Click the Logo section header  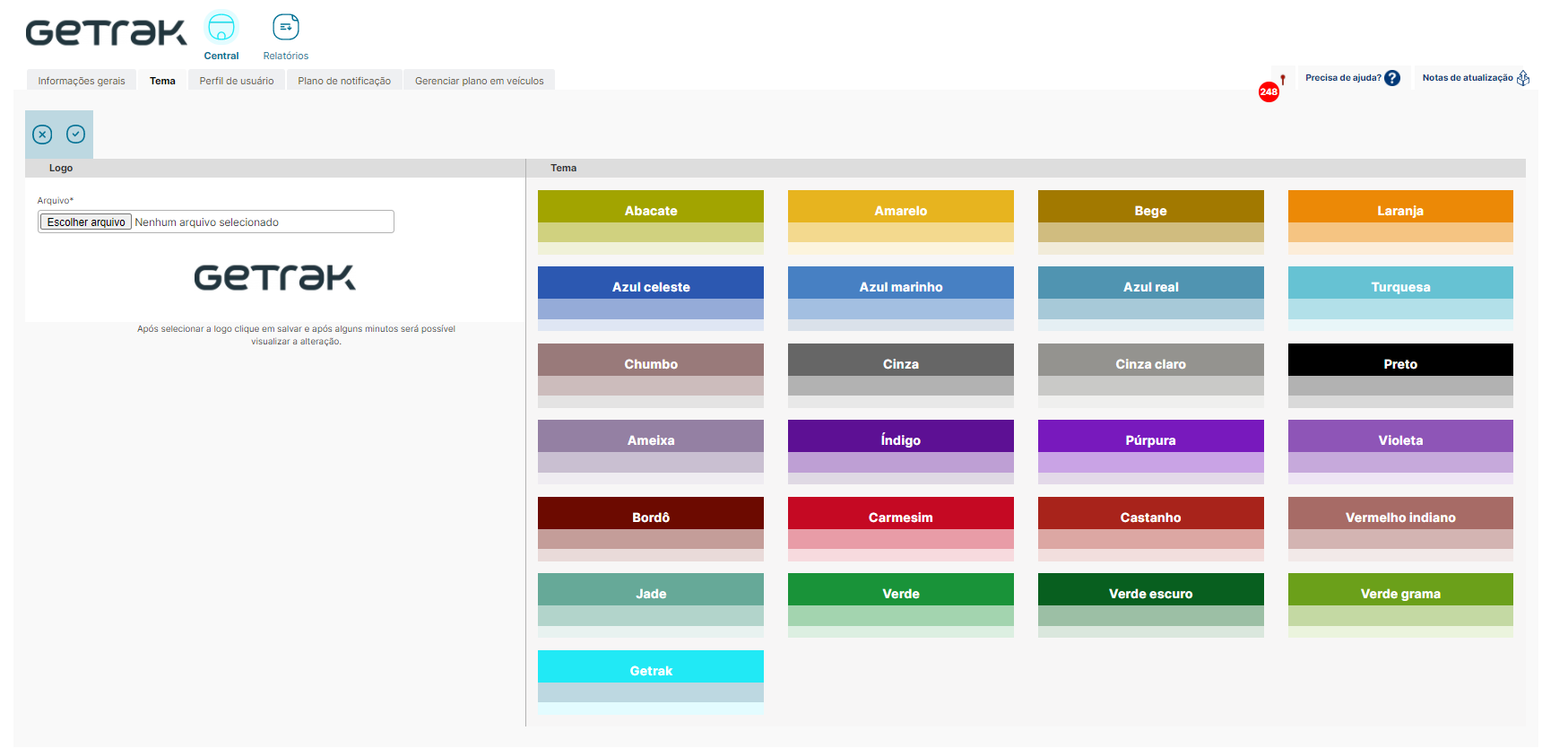[x=275, y=168]
